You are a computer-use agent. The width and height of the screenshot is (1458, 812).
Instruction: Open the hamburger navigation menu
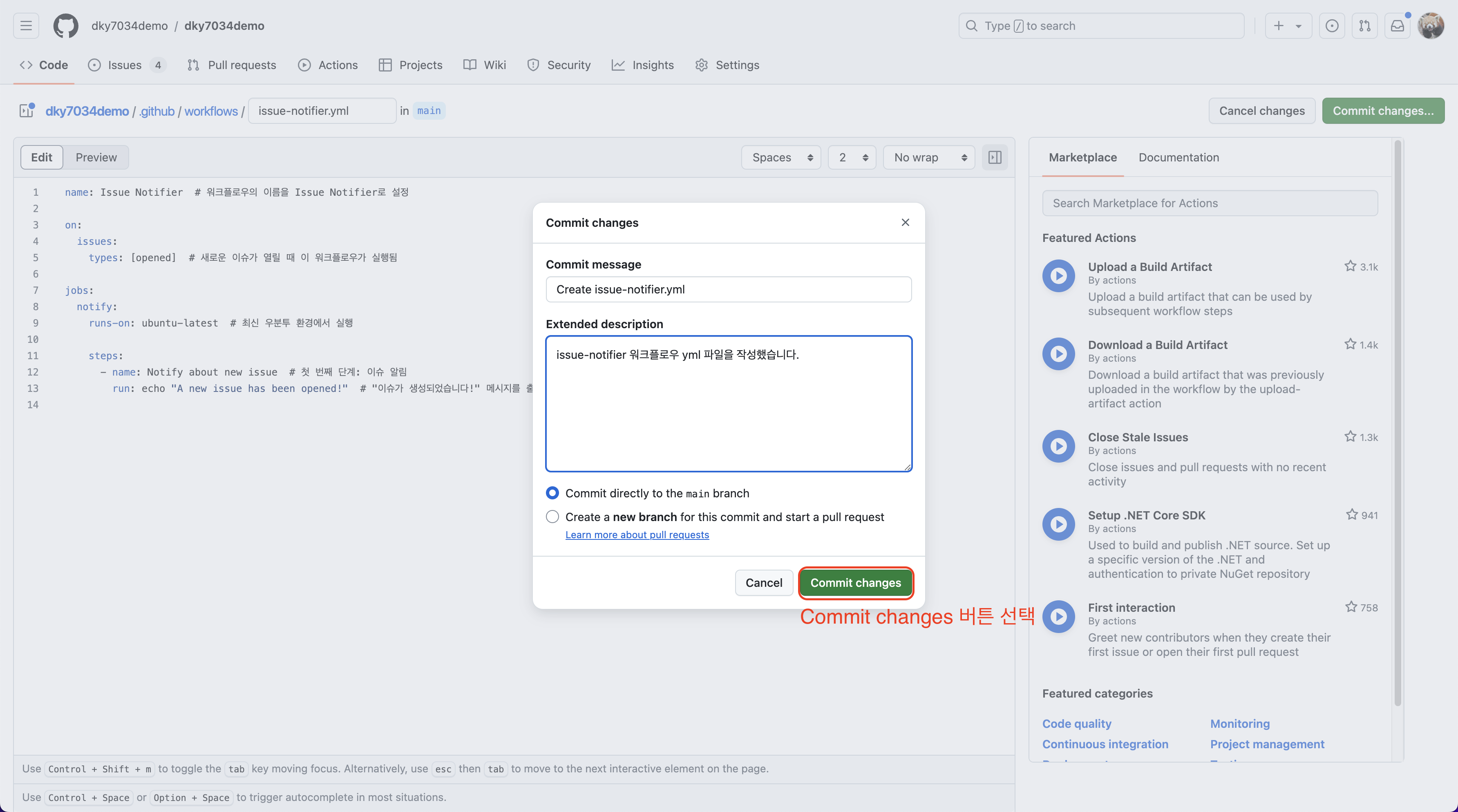(x=26, y=26)
